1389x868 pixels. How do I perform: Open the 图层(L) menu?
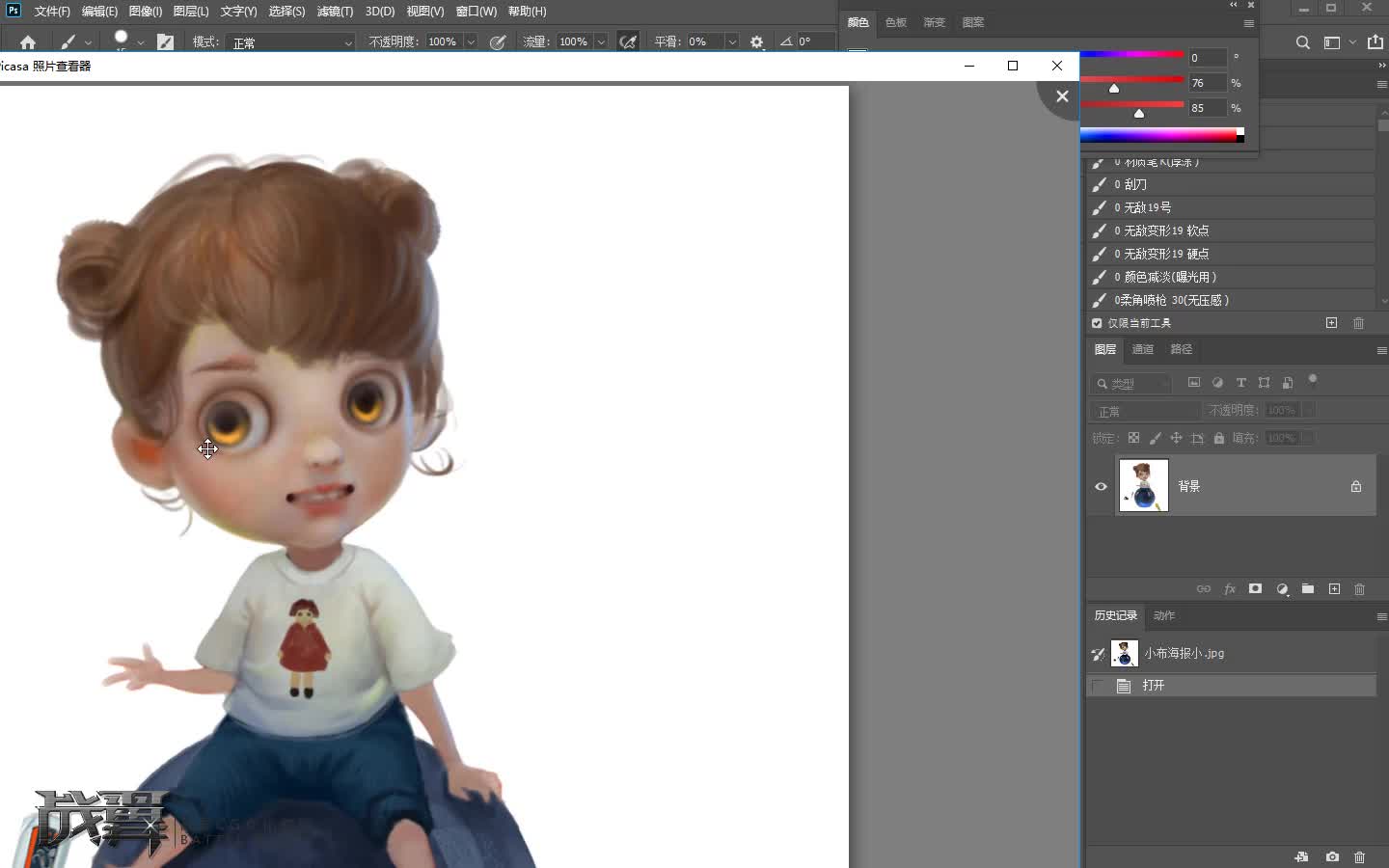191,12
